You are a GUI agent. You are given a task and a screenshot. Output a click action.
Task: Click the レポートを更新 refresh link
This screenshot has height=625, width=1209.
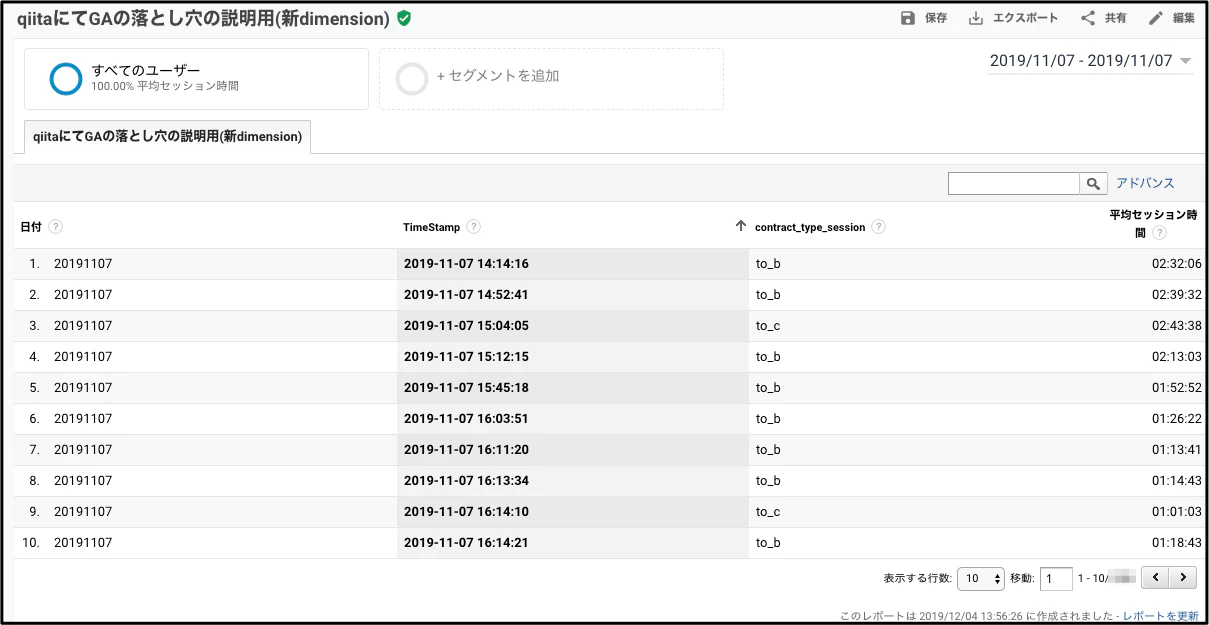[1160, 616]
